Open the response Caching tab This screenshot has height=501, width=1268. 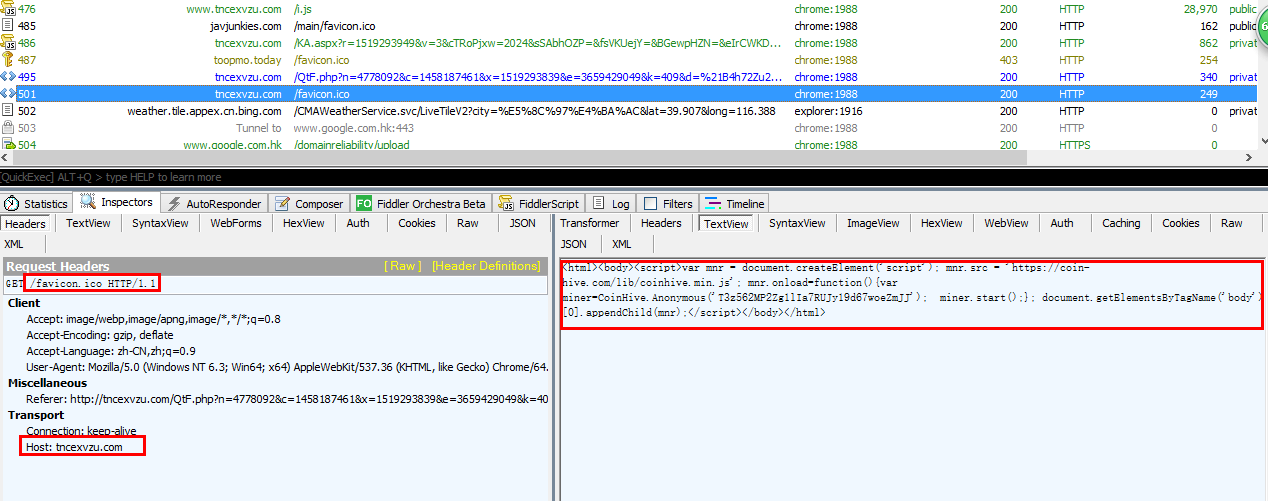tap(1121, 224)
